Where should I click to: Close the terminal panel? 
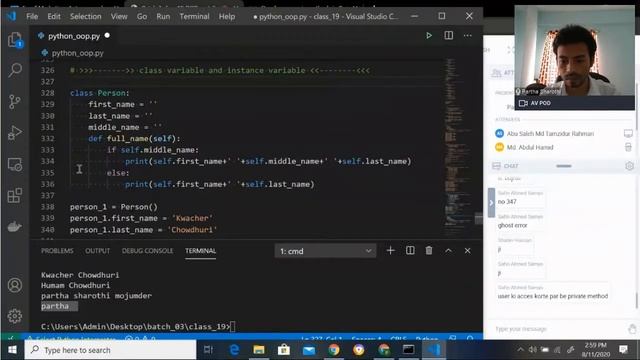click(467, 250)
